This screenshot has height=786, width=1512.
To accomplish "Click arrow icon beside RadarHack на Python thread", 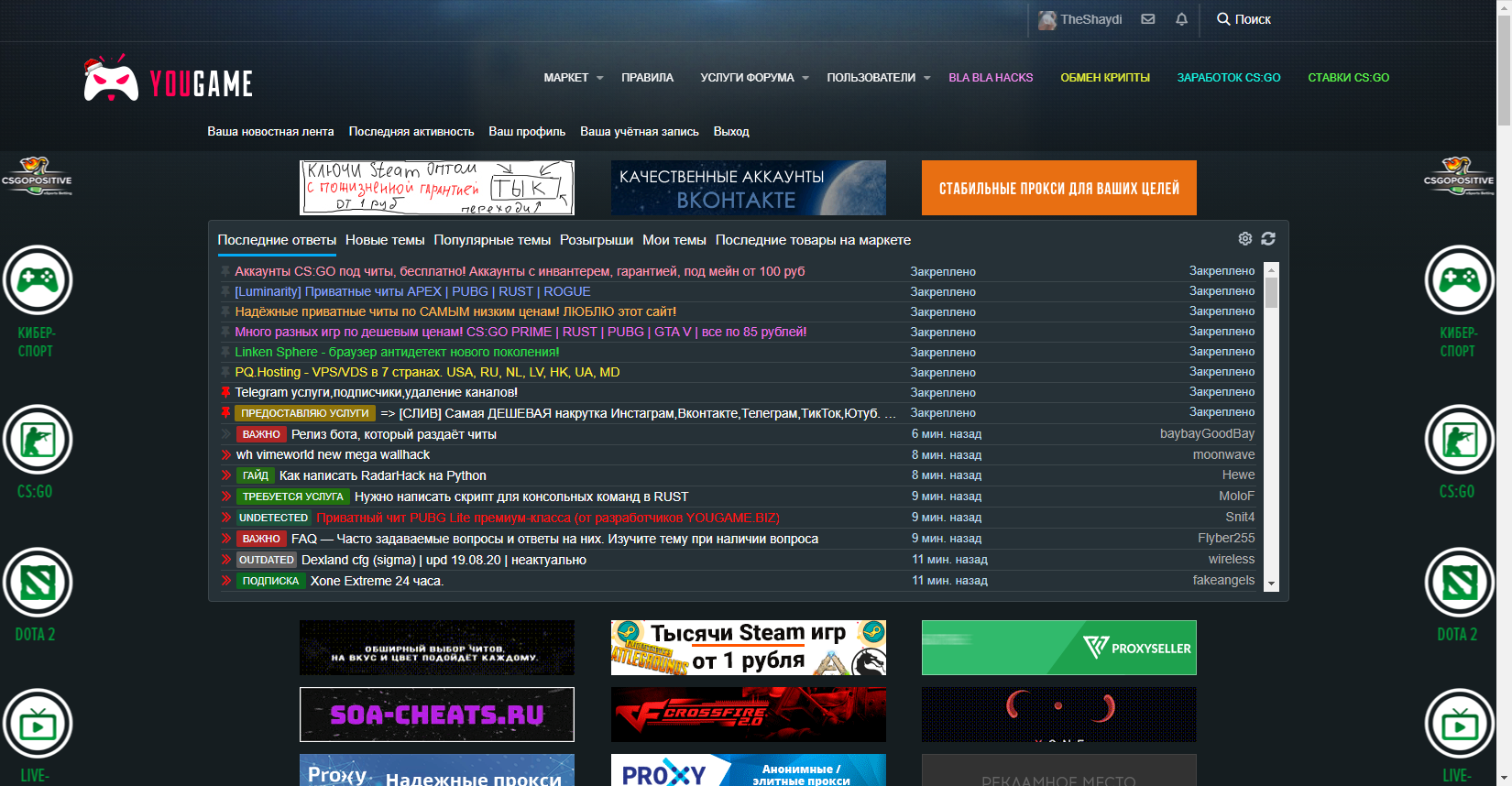I will [225, 475].
